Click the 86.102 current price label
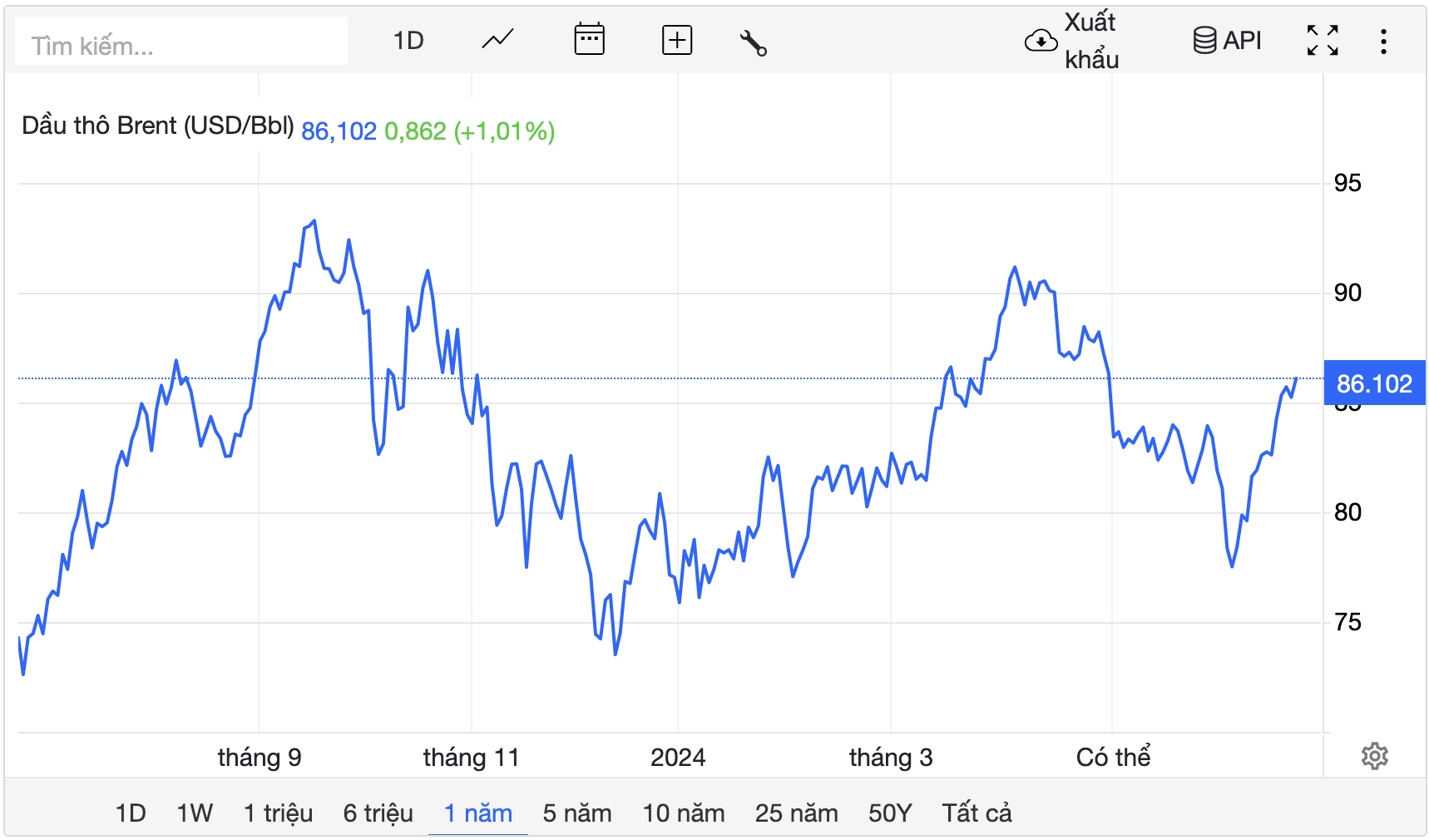Viewport: 1429px width, 840px height. click(1374, 383)
